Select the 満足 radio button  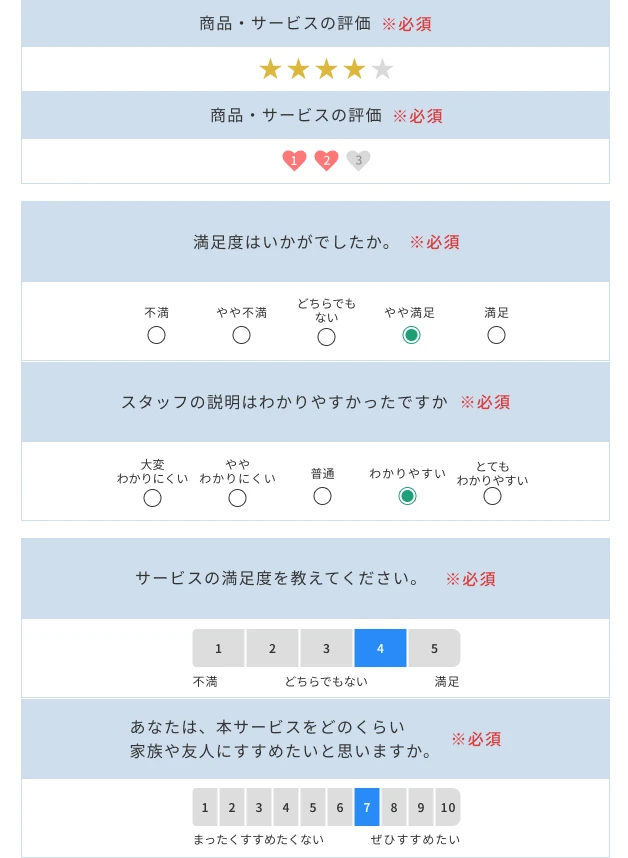pos(496,336)
